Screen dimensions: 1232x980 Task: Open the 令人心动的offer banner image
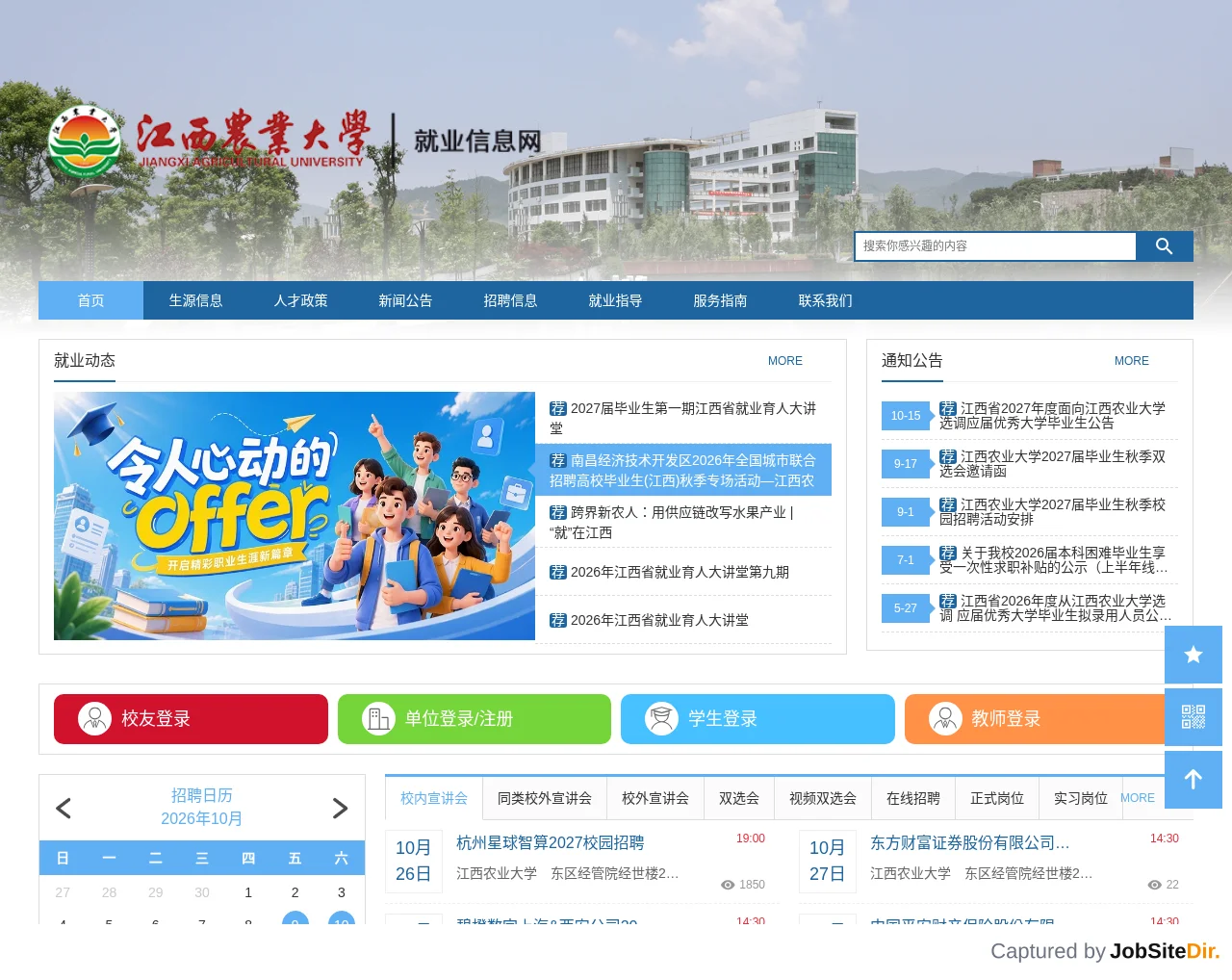click(295, 516)
